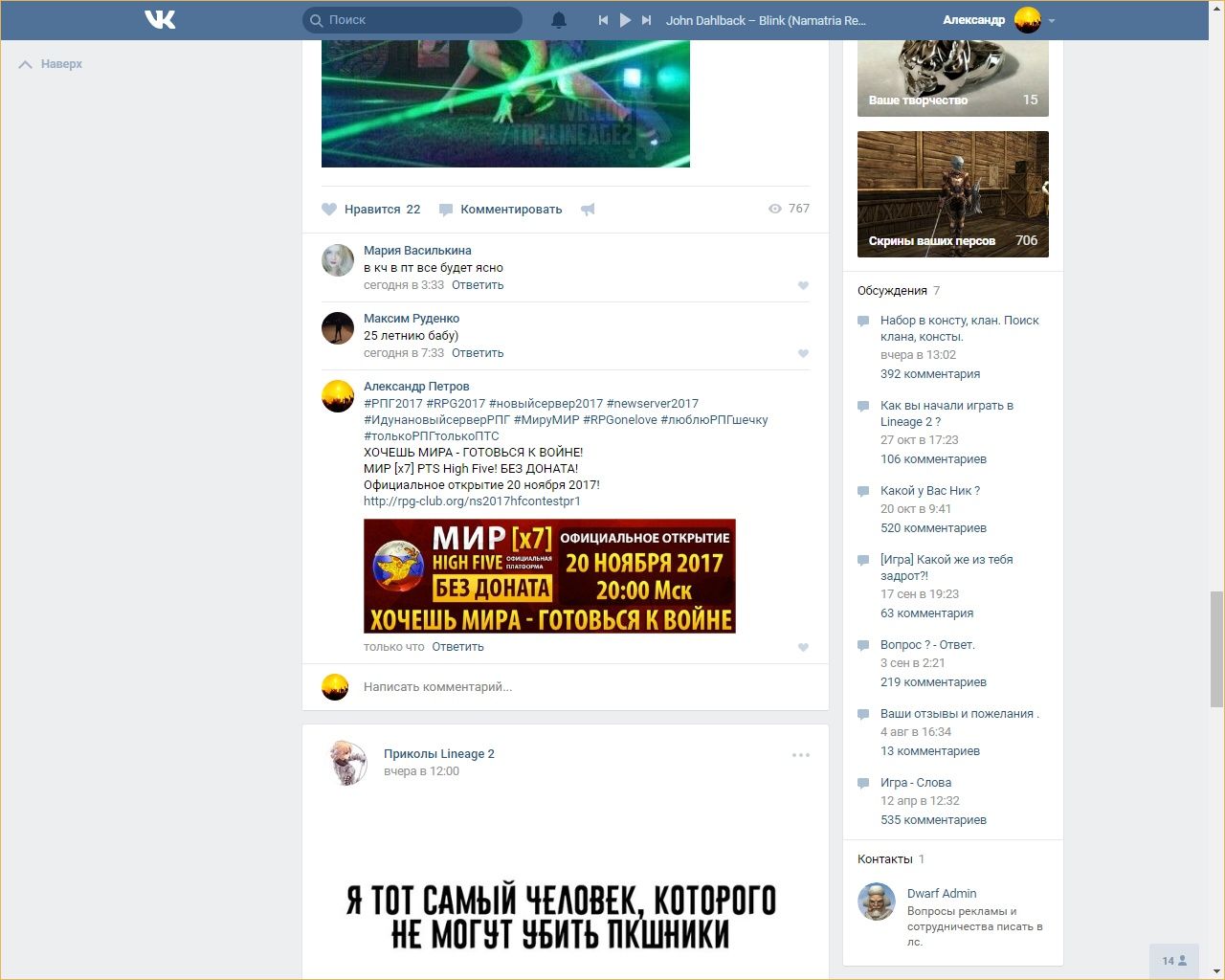Open post options three-dot menu

click(x=801, y=755)
